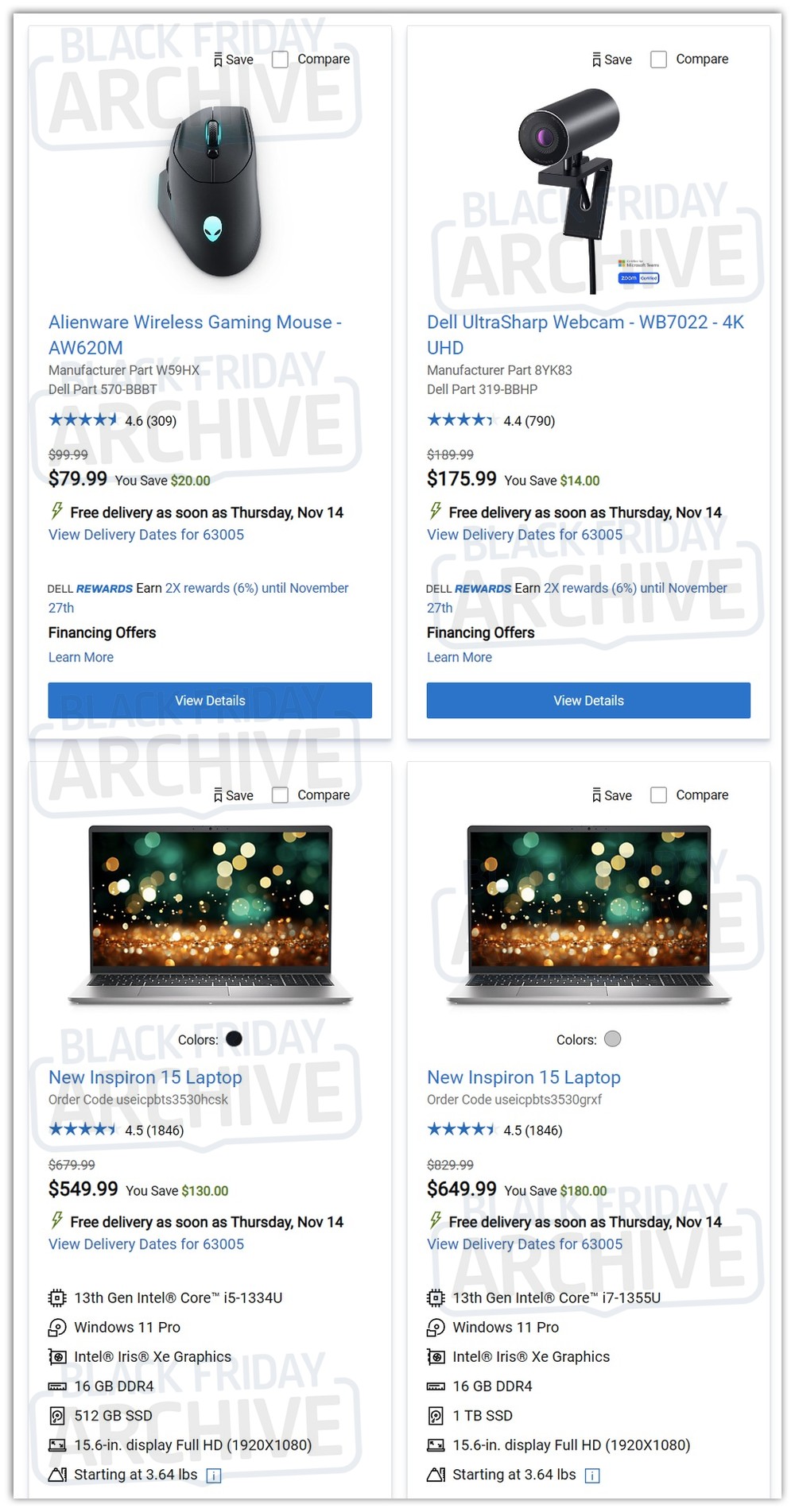Screen dimensions: 795x1512
Task: Save the Dell UltraSharp Webcam item
Action: pos(611,60)
